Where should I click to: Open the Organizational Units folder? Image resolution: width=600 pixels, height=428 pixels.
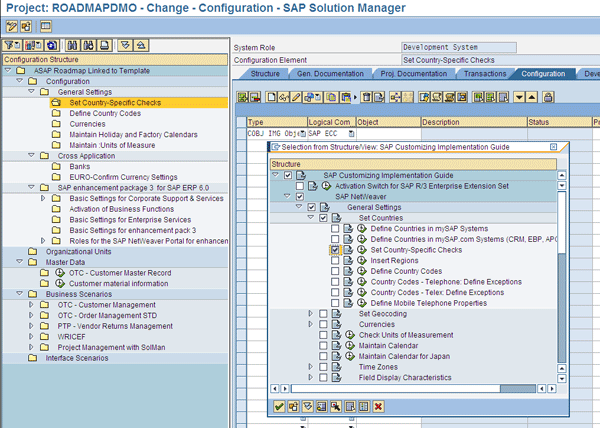click(33, 252)
